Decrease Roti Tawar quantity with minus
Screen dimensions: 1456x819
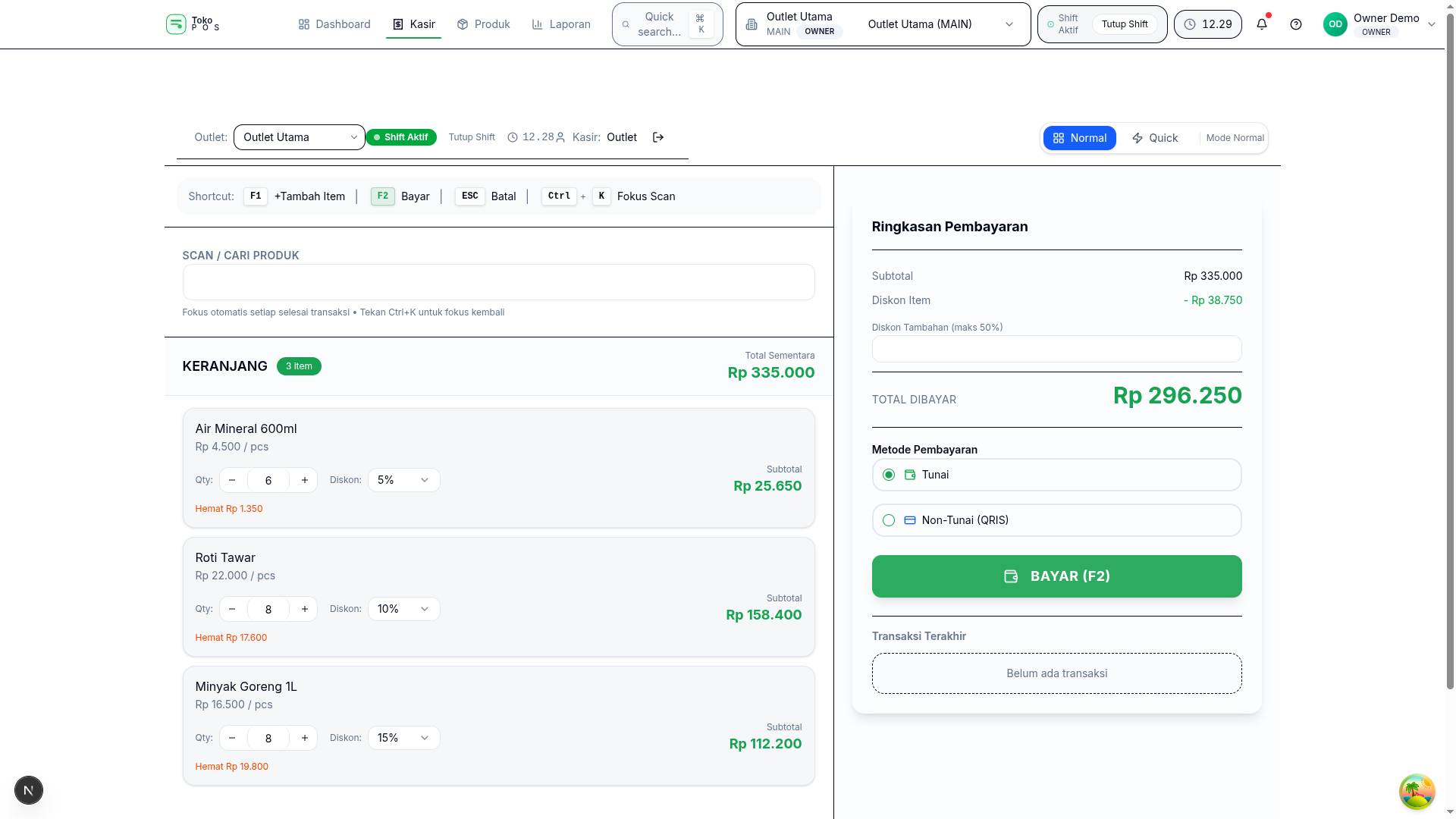(x=232, y=609)
